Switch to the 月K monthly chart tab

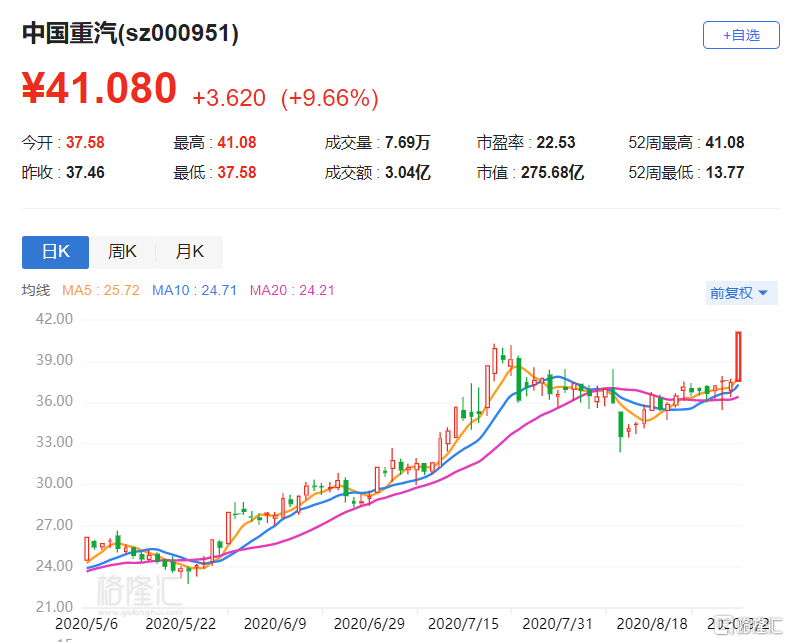point(189,252)
